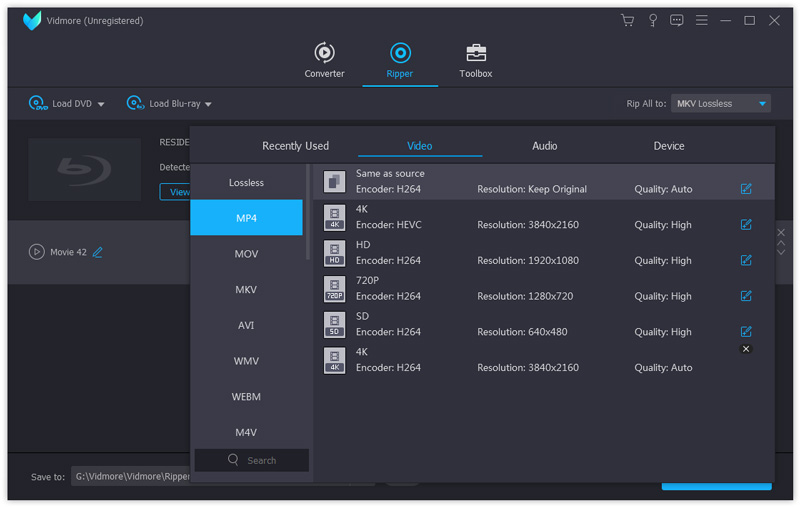Rename Movie 42 with pencil icon
800x507 pixels.
pos(98,252)
